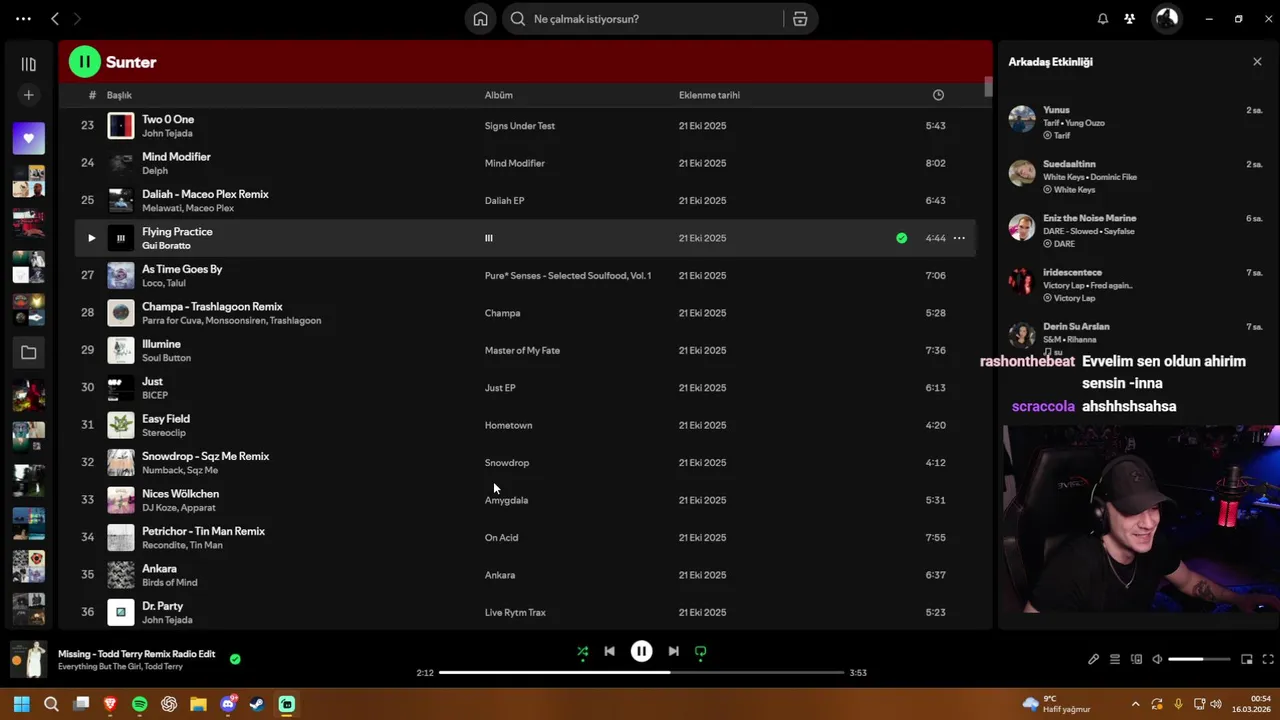
Task: Select the track Dr. Party
Action: (162, 606)
